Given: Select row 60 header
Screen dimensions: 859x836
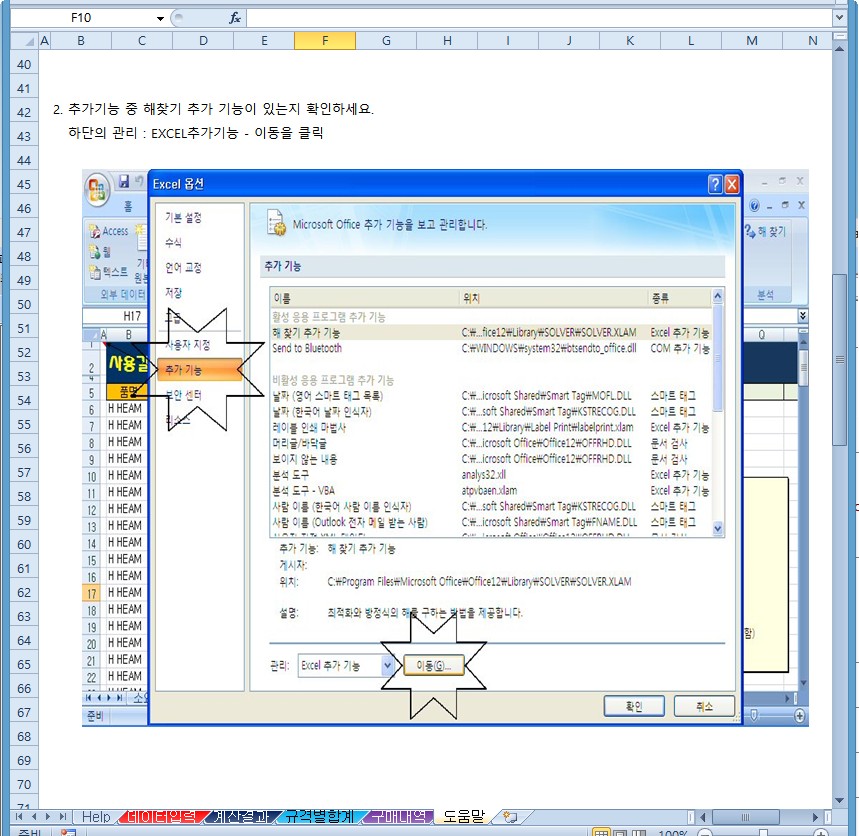Looking at the screenshot, I should [x=24, y=545].
